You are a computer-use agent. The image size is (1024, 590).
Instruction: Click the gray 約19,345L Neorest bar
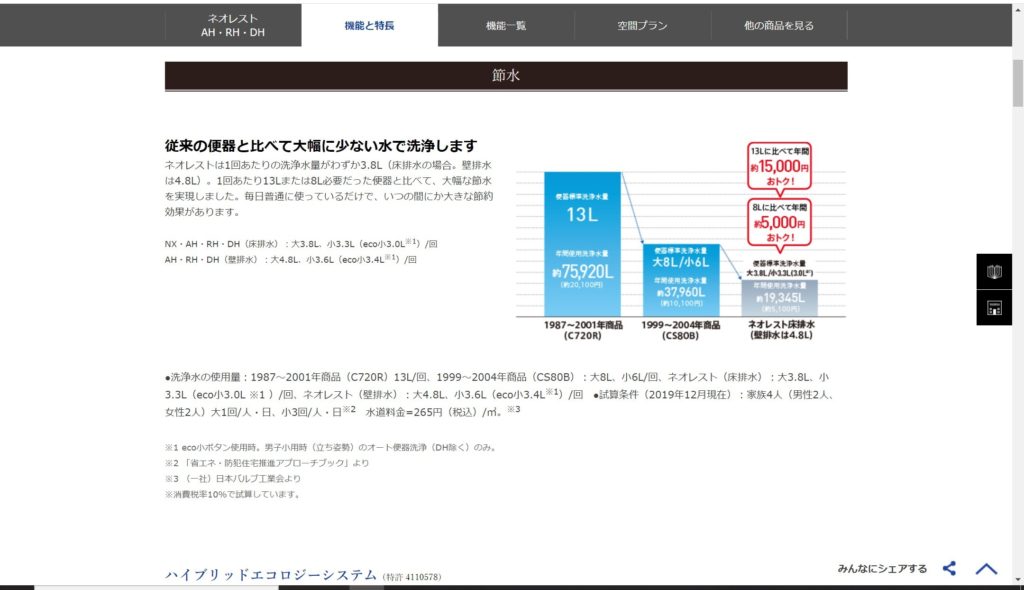point(778,297)
